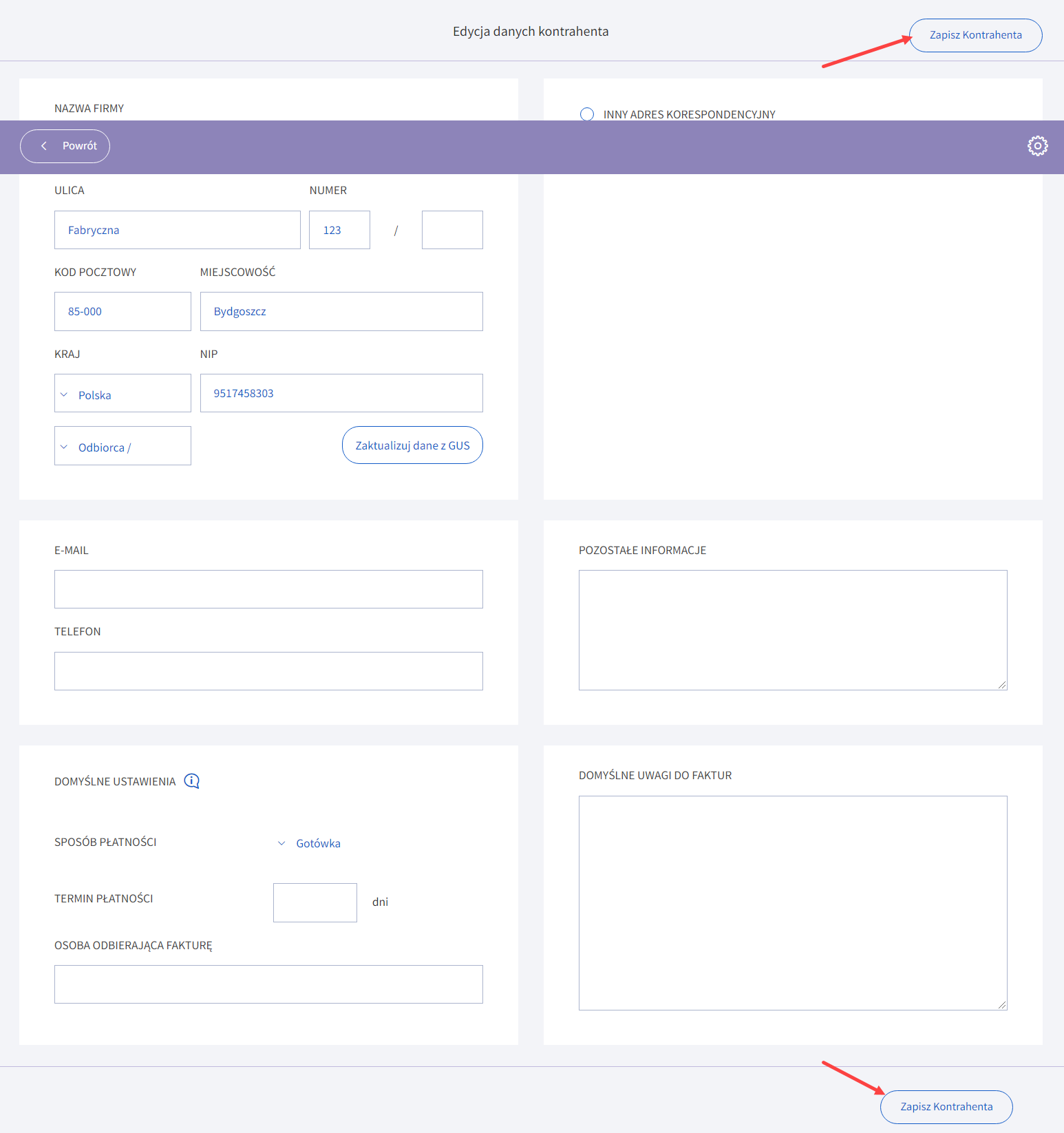Image resolution: width=1064 pixels, height=1133 pixels.
Task: Open the Odbiorca type dropdown
Action: pos(123,446)
